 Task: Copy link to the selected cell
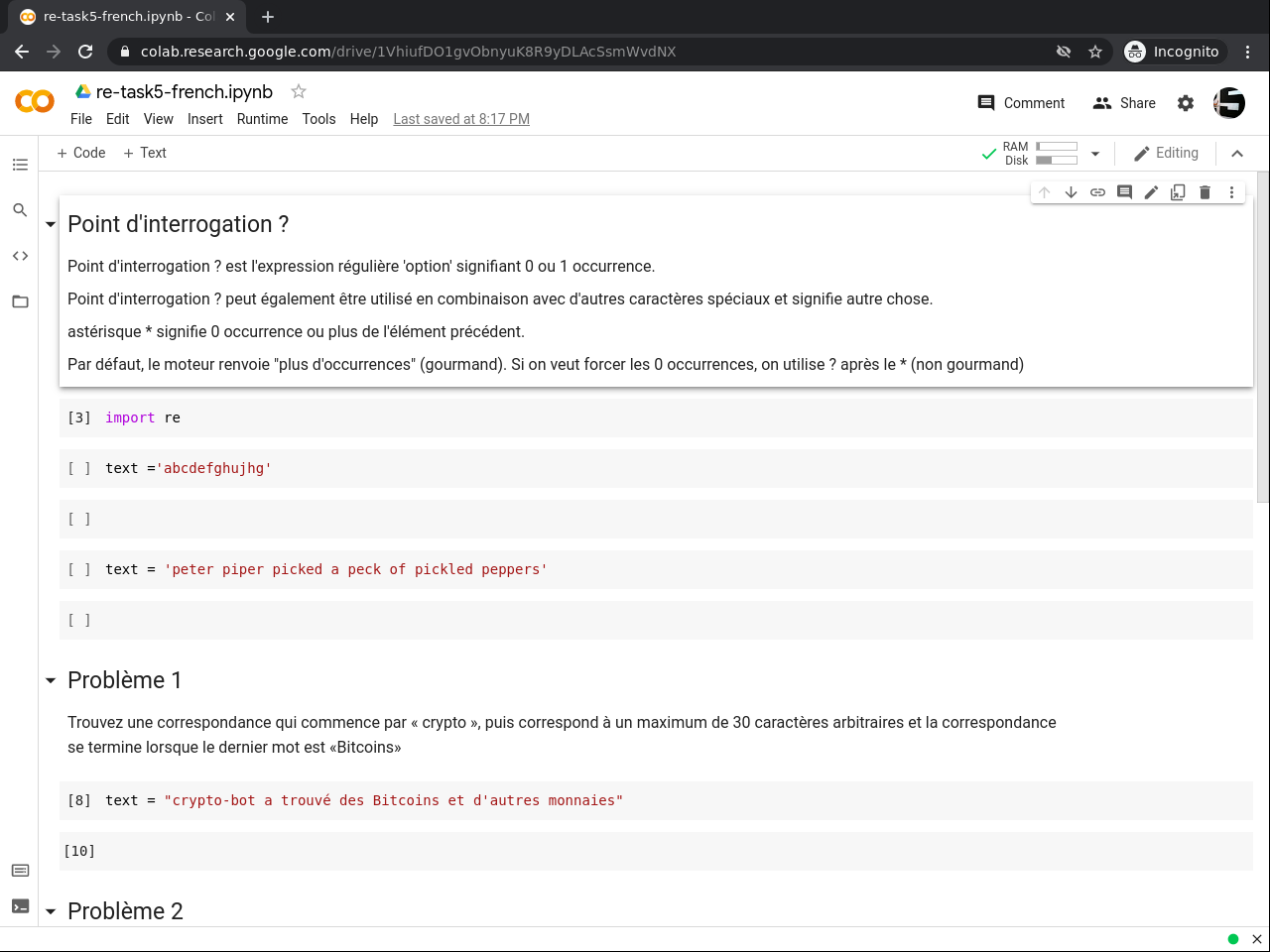coord(1097,192)
